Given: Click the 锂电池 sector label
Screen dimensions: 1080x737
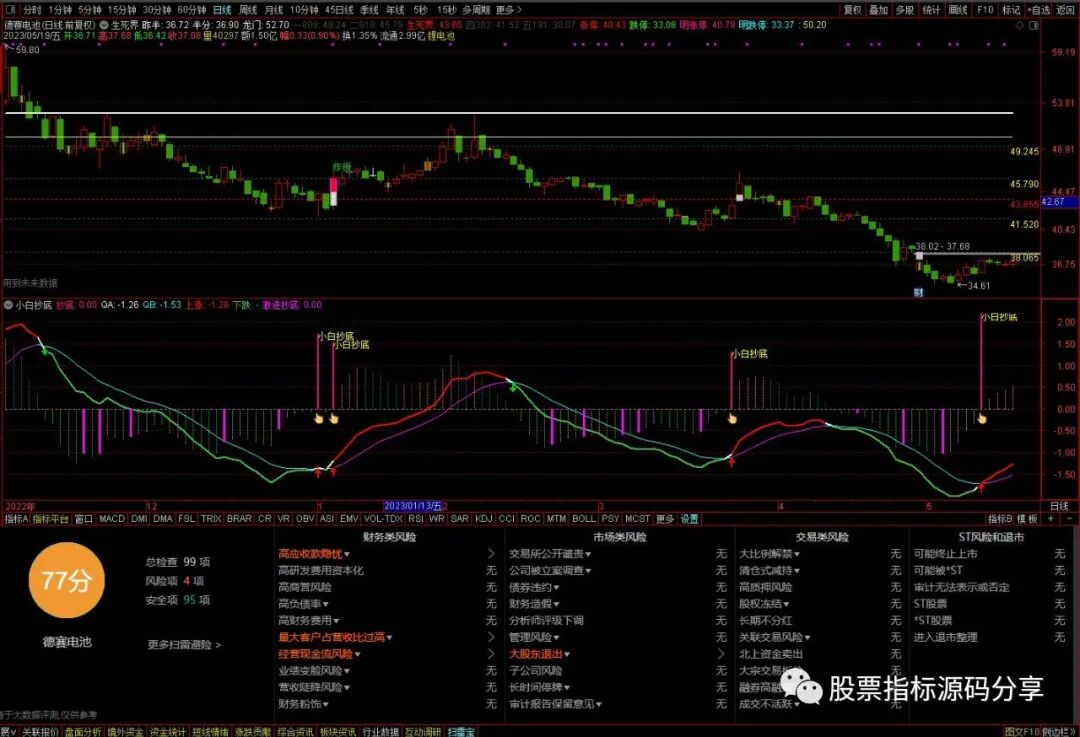Looking at the screenshot, I should coord(441,36).
